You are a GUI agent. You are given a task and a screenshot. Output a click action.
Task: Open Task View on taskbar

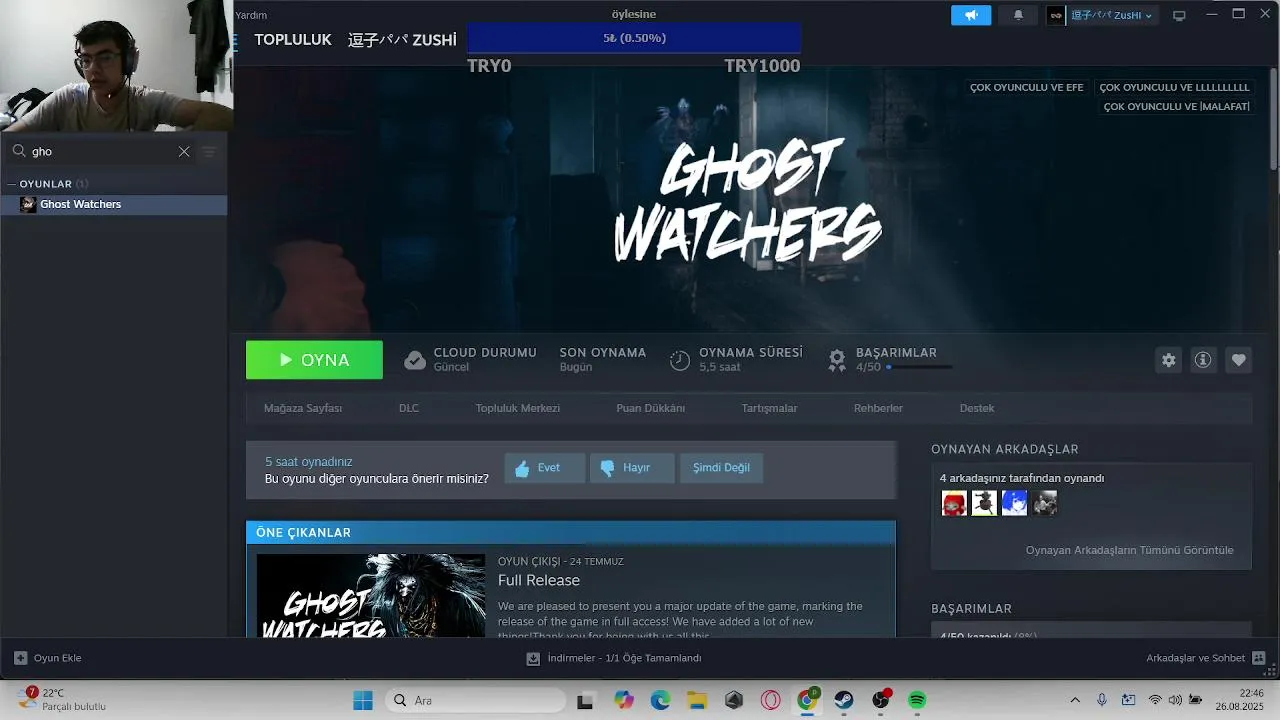coord(586,700)
